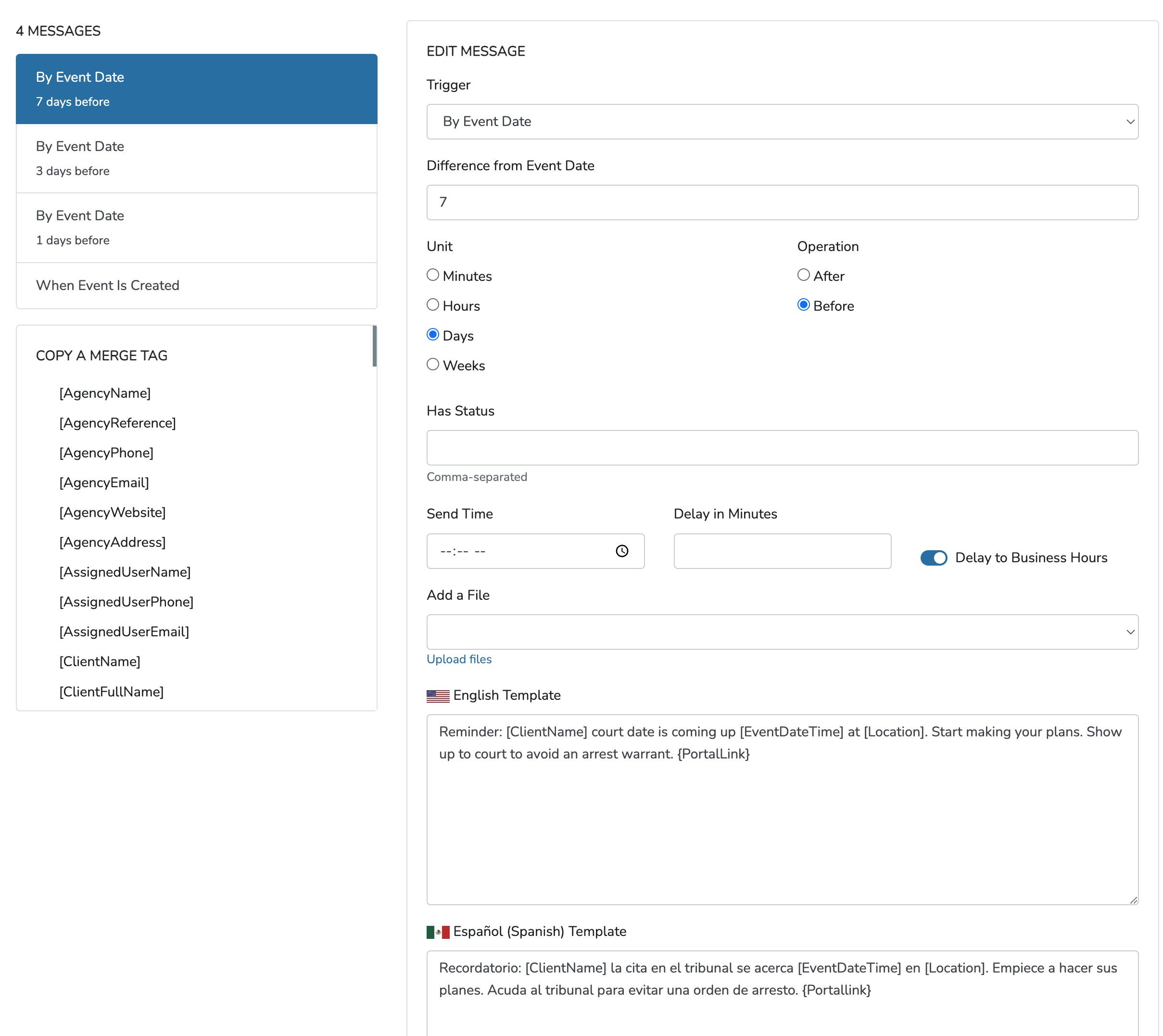Select the After operation radio button
The width and height of the screenshot is (1163, 1036).
click(x=803, y=276)
